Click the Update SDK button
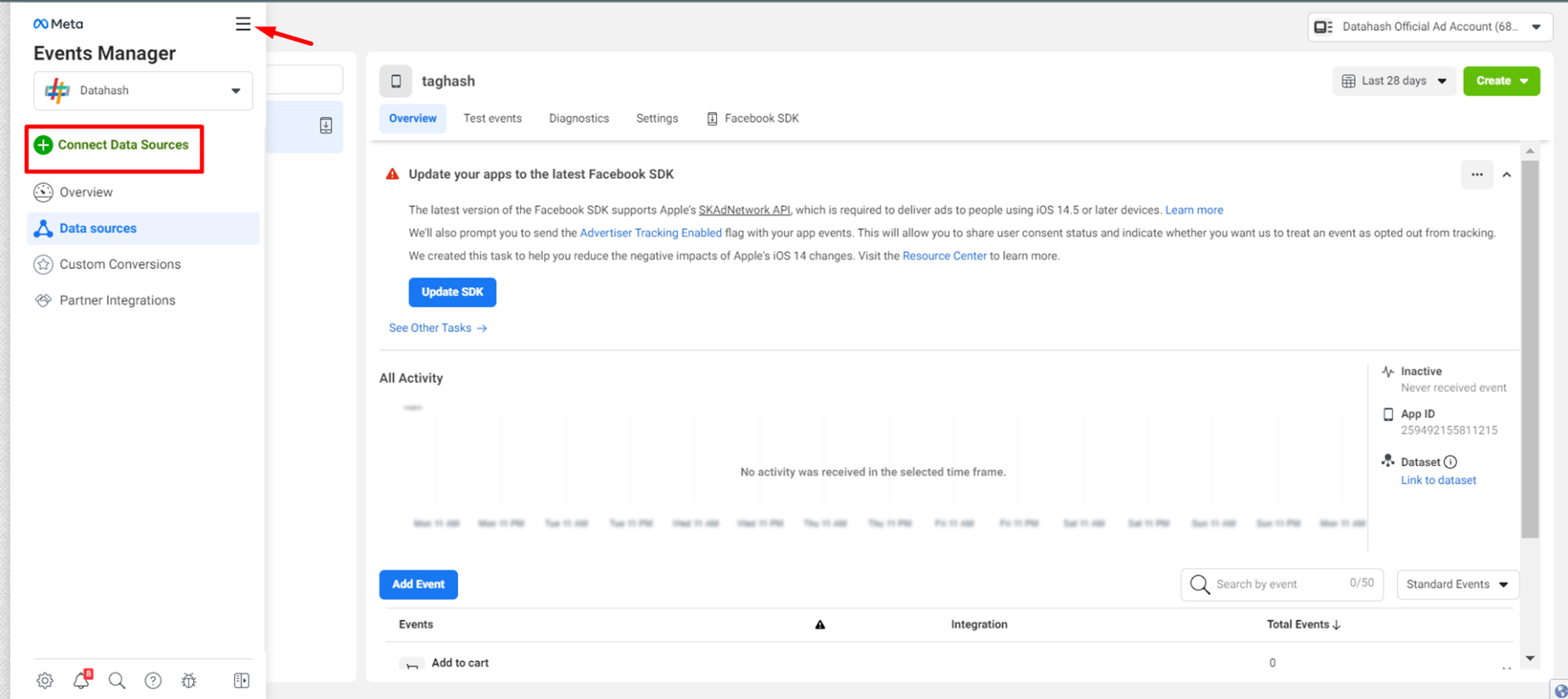Viewport: 1568px width, 699px height. 452,292
